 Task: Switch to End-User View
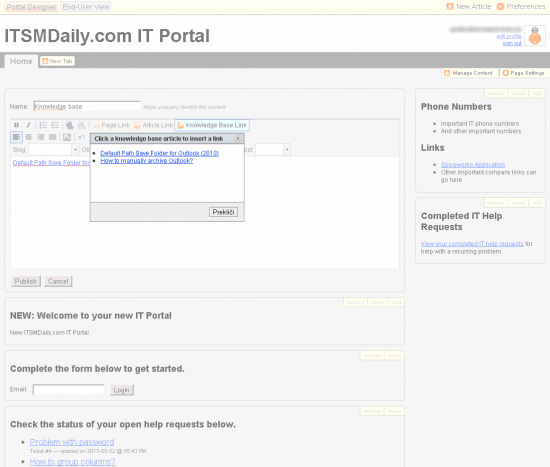tap(86, 7)
